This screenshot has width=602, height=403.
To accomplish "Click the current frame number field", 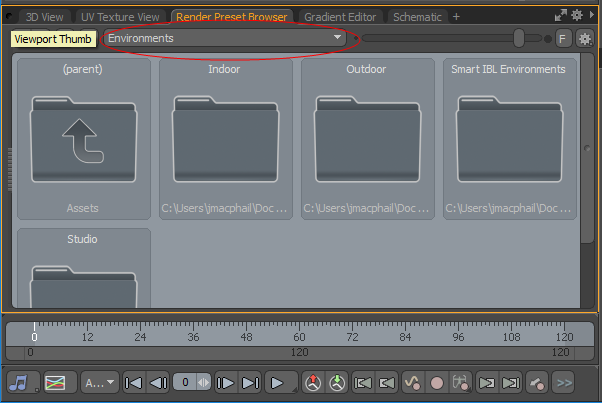I will (x=188, y=382).
